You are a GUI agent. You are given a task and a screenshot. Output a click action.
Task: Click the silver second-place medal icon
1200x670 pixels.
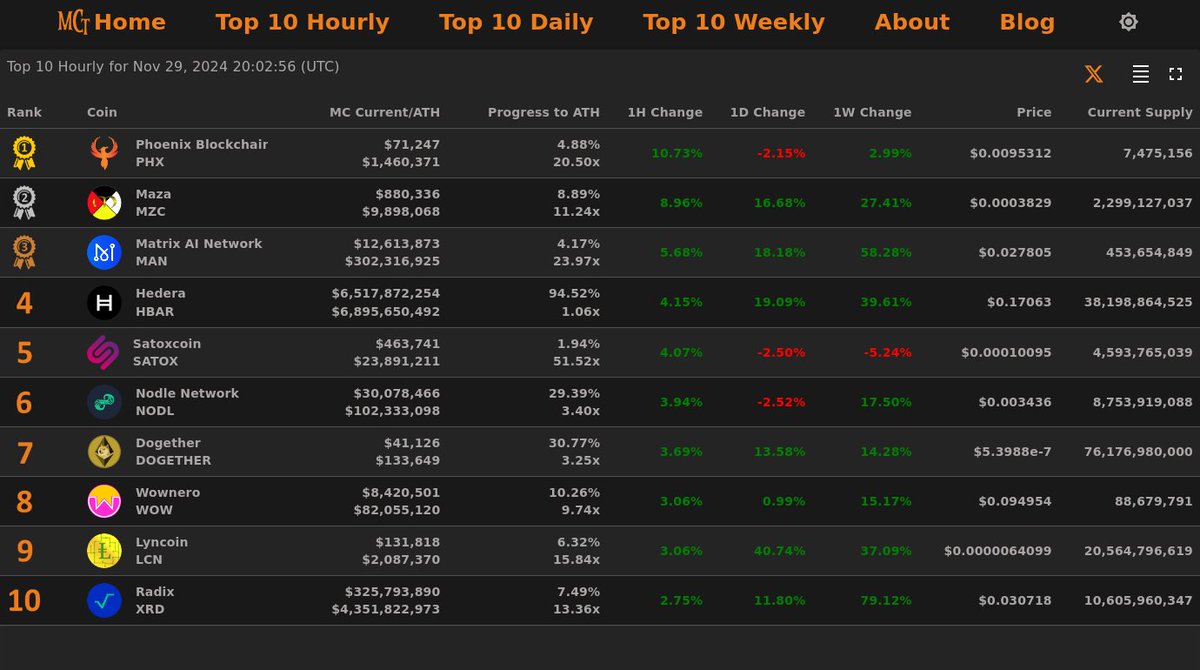pos(24,203)
